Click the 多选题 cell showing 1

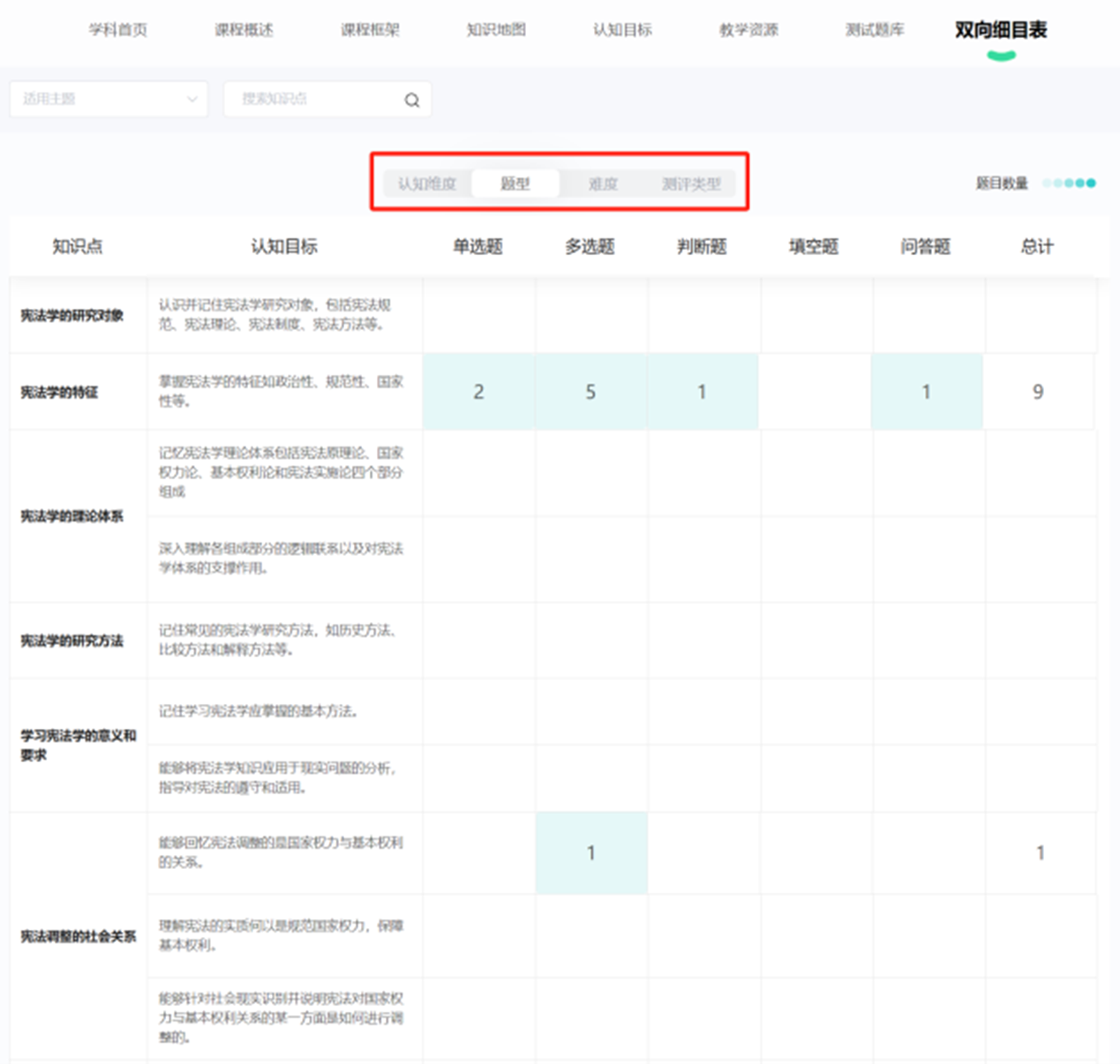(591, 853)
